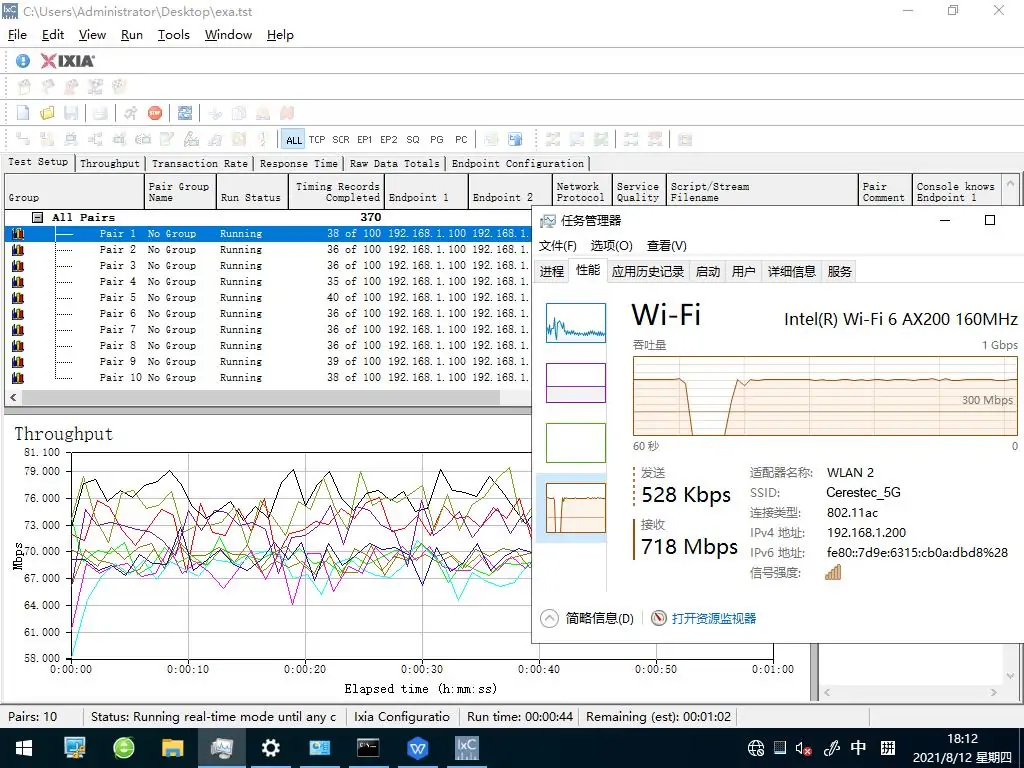
Task: Click the Poll Endpoints refresh icon
Action: [x=185, y=113]
